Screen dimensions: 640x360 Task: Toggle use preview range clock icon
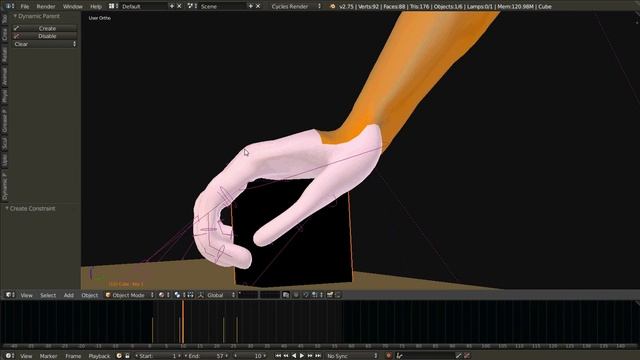point(119,356)
